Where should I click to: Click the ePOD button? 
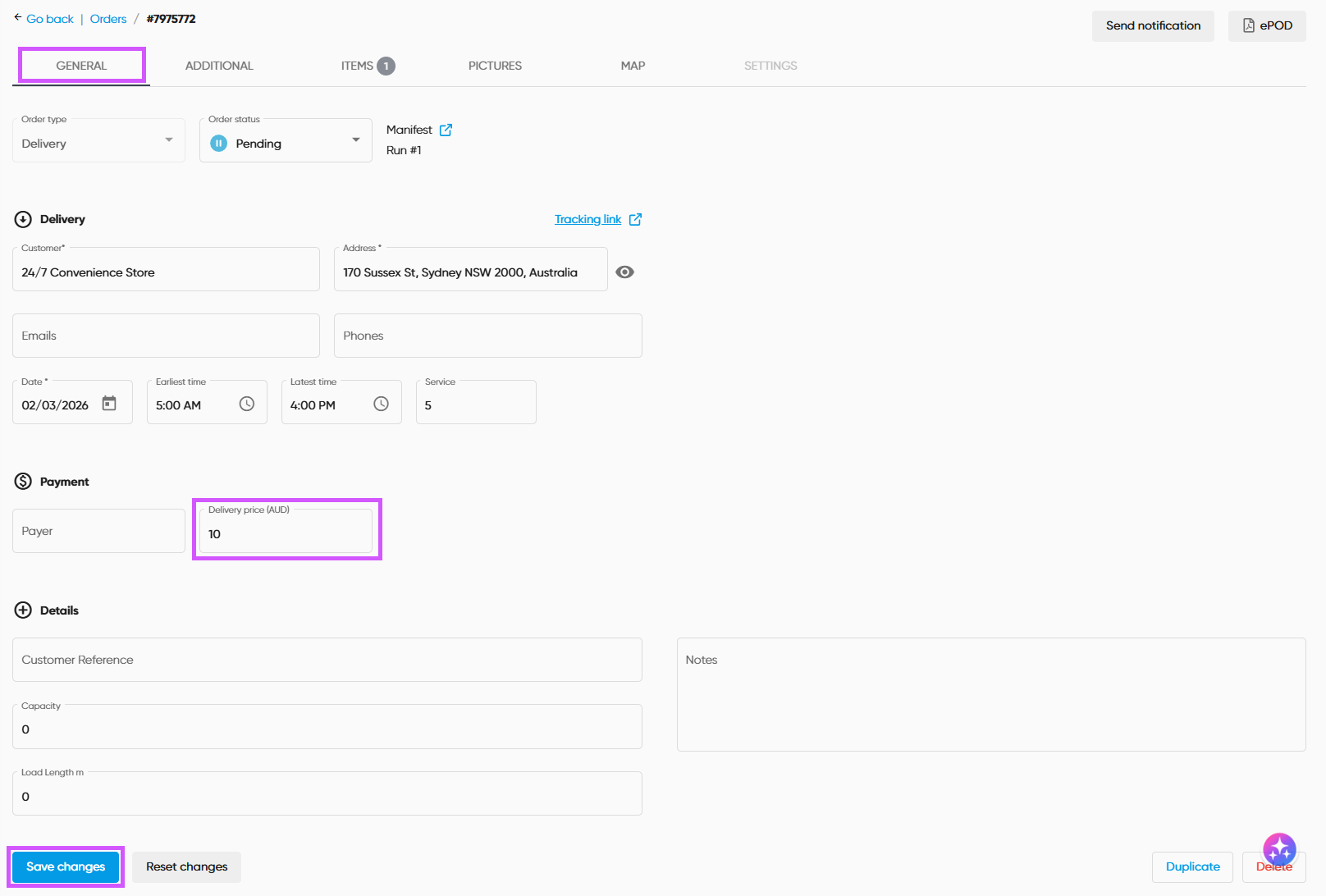pos(1266,25)
